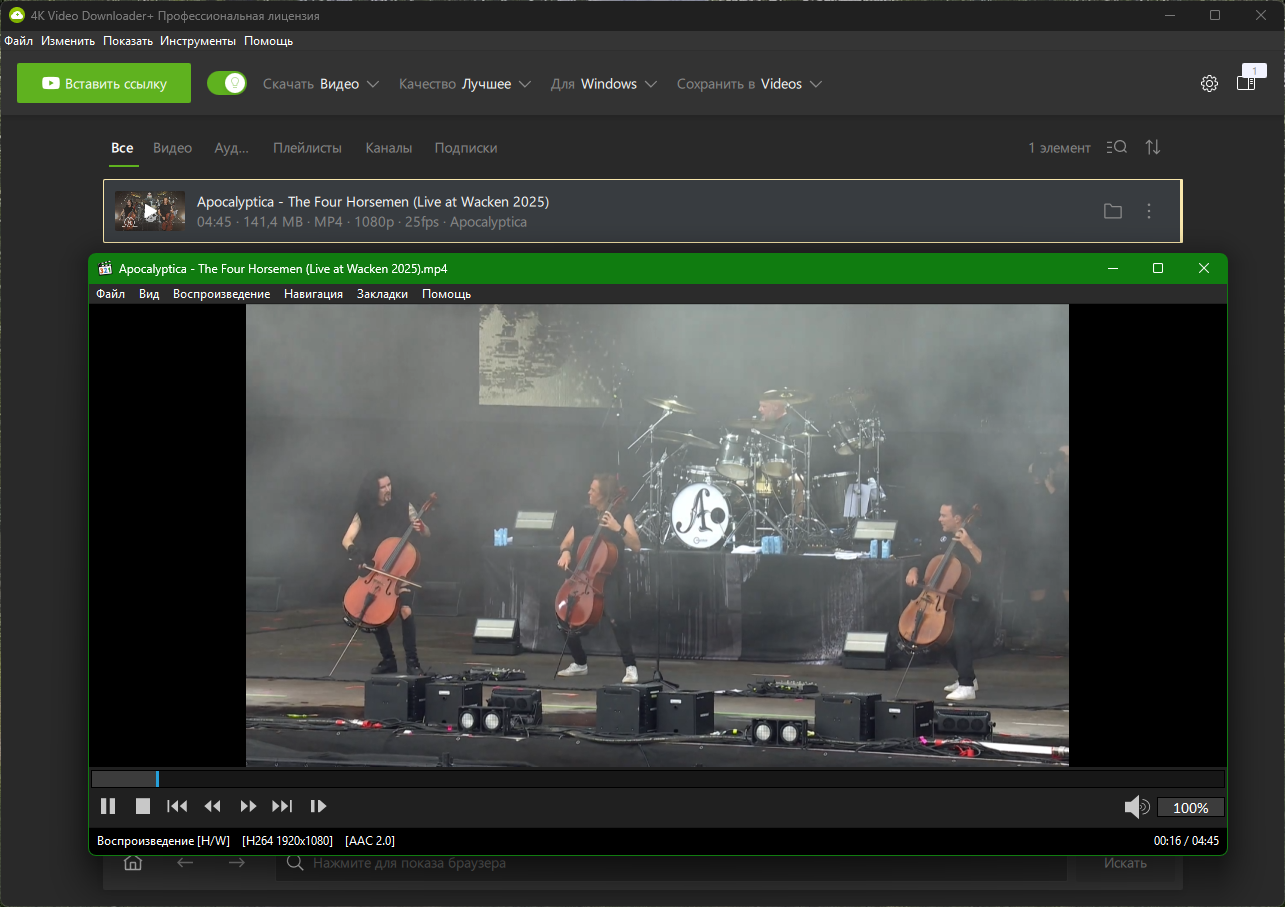Stop the video with the square button
This screenshot has height=907, width=1285.
[x=143, y=806]
